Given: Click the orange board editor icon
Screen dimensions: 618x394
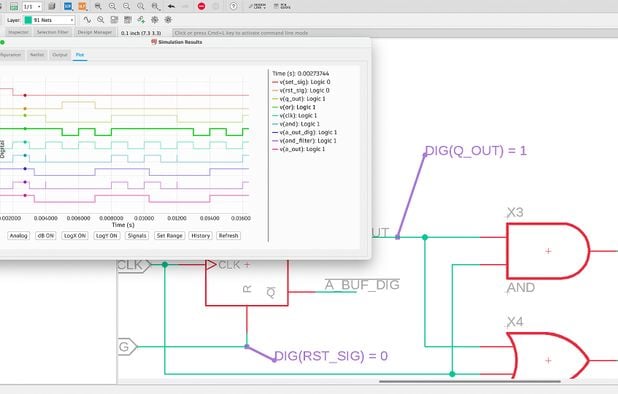Looking at the screenshot, I should (x=82, y=6).
